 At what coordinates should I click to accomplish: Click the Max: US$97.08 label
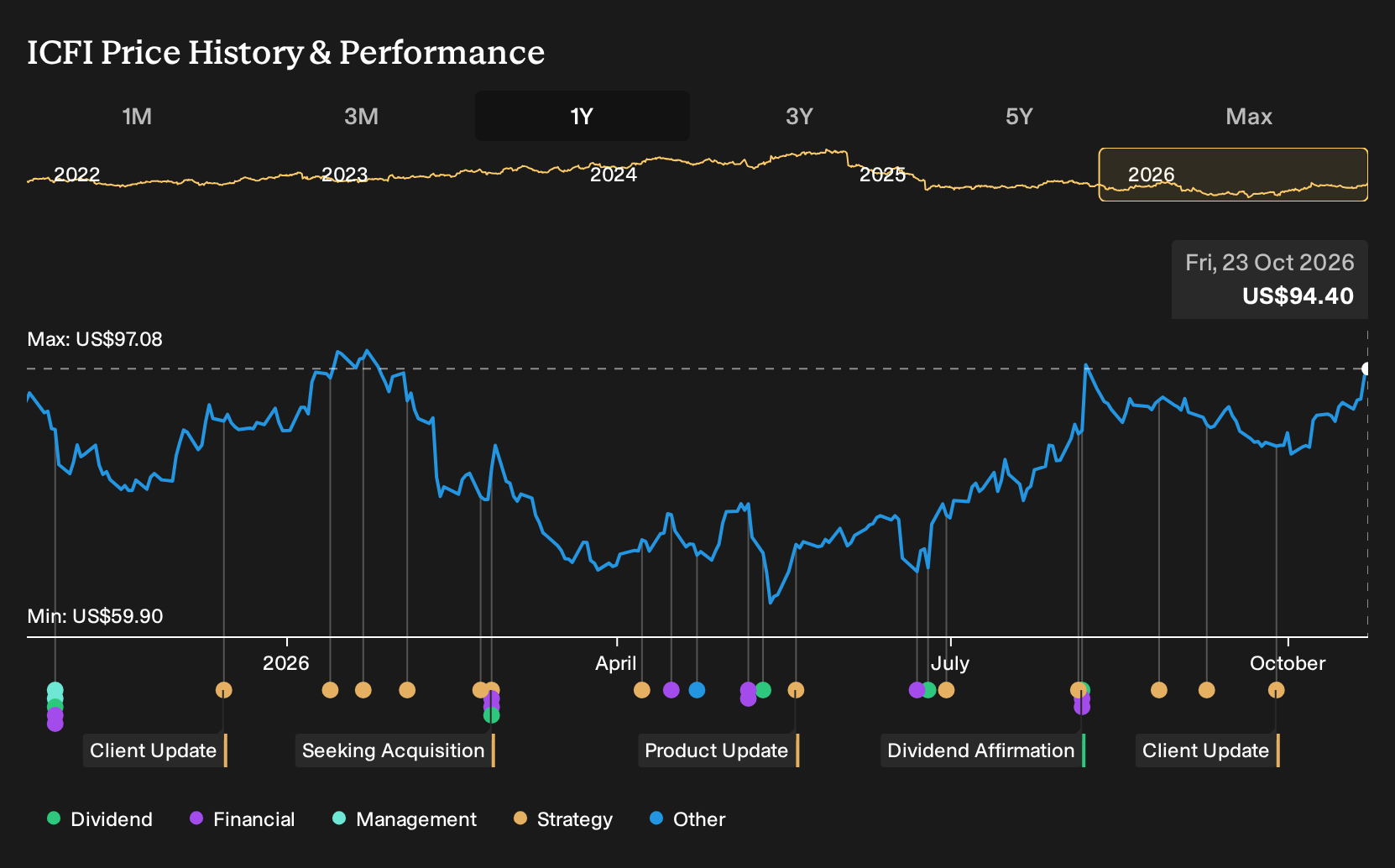pyautogui.click(x=95, y=339)
